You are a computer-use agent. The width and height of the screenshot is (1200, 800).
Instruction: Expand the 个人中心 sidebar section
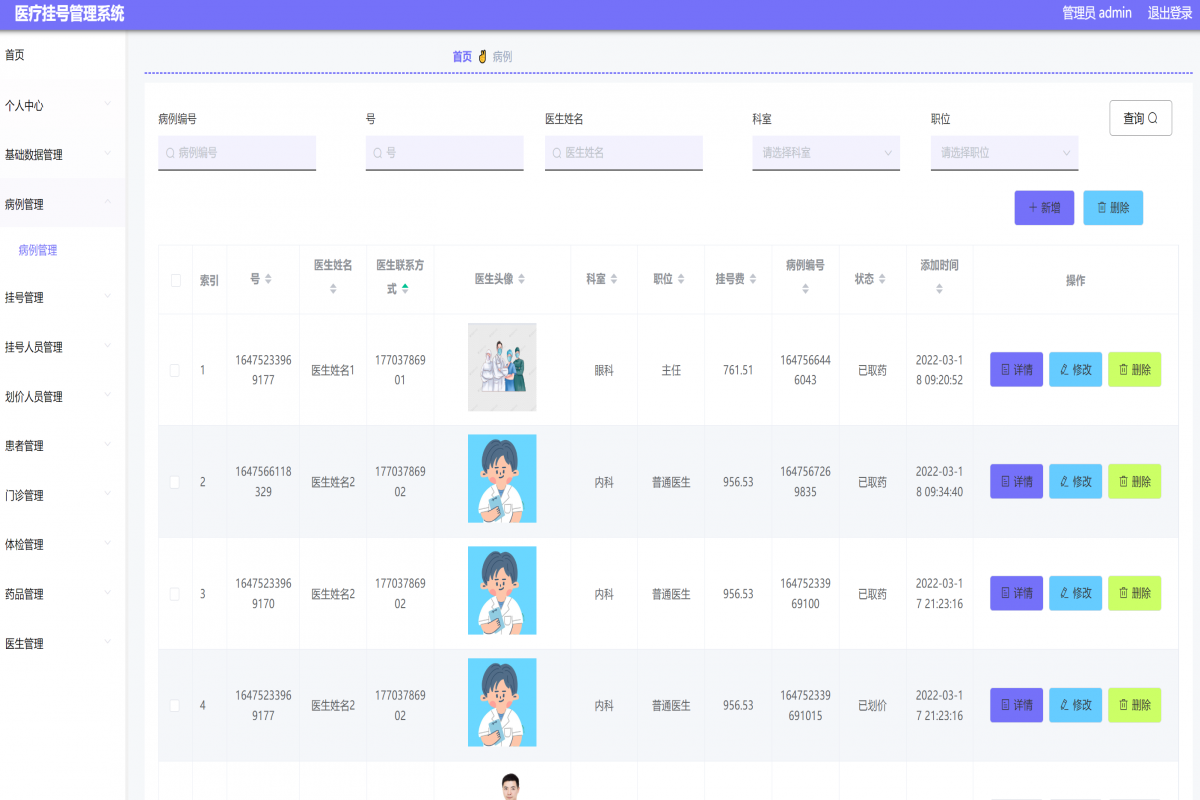tap(62, 104)
